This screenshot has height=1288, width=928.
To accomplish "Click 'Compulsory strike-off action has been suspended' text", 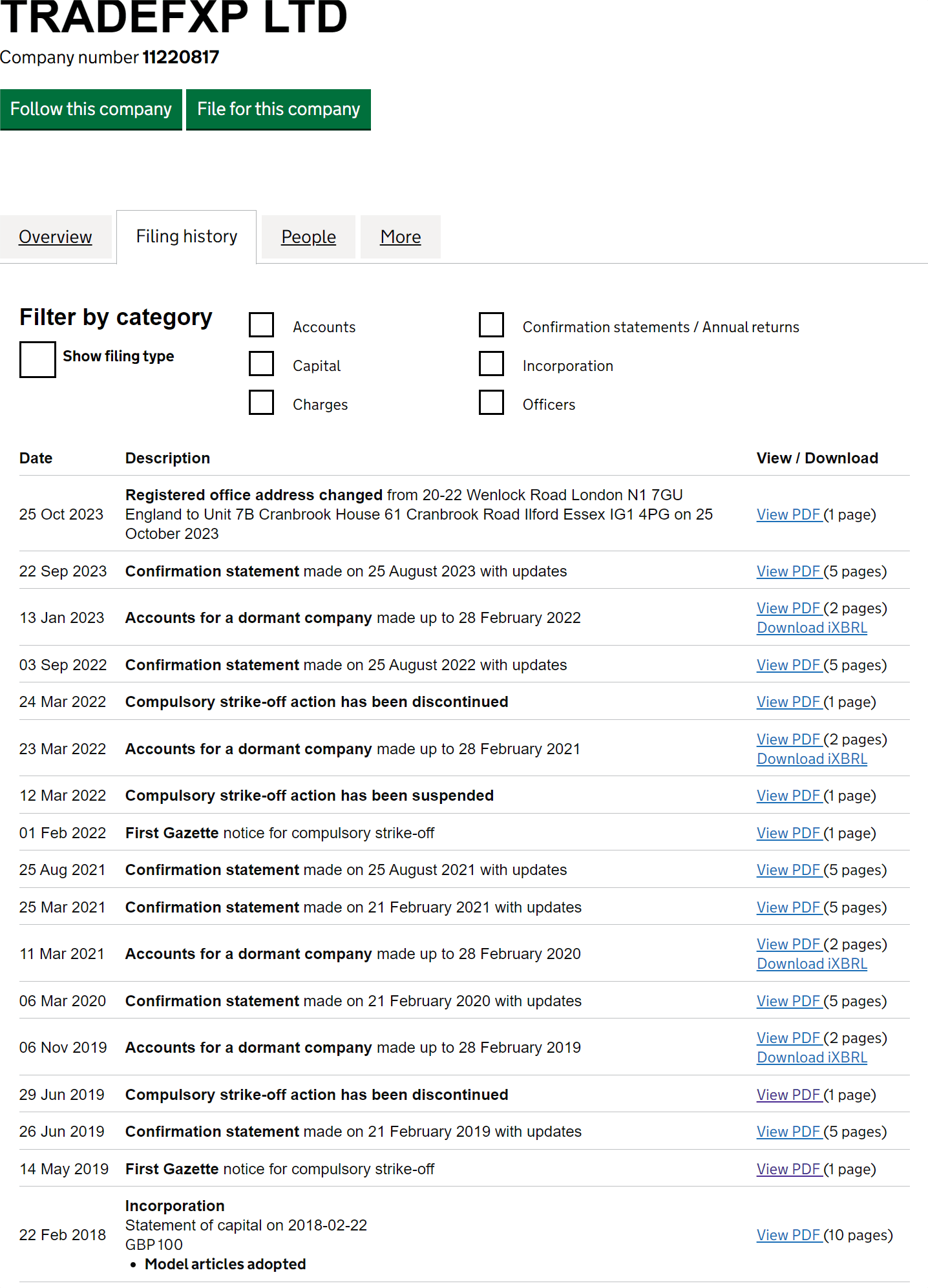I will pyautogui.click(x=310, y=796).
